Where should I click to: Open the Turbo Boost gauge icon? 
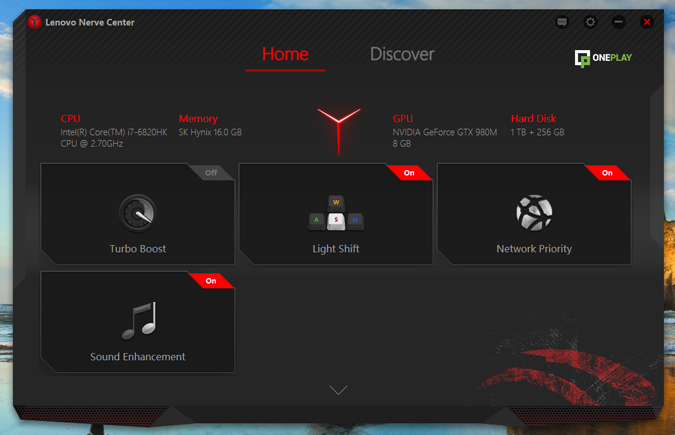click(138, 214)
